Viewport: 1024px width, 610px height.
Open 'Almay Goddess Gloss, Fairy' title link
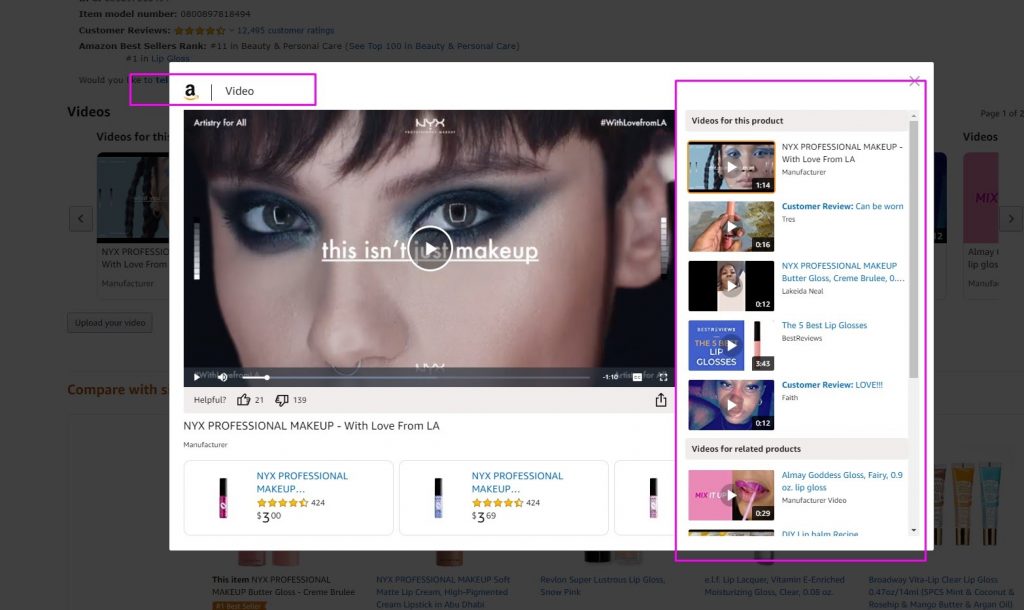click(x=842, y=481)
